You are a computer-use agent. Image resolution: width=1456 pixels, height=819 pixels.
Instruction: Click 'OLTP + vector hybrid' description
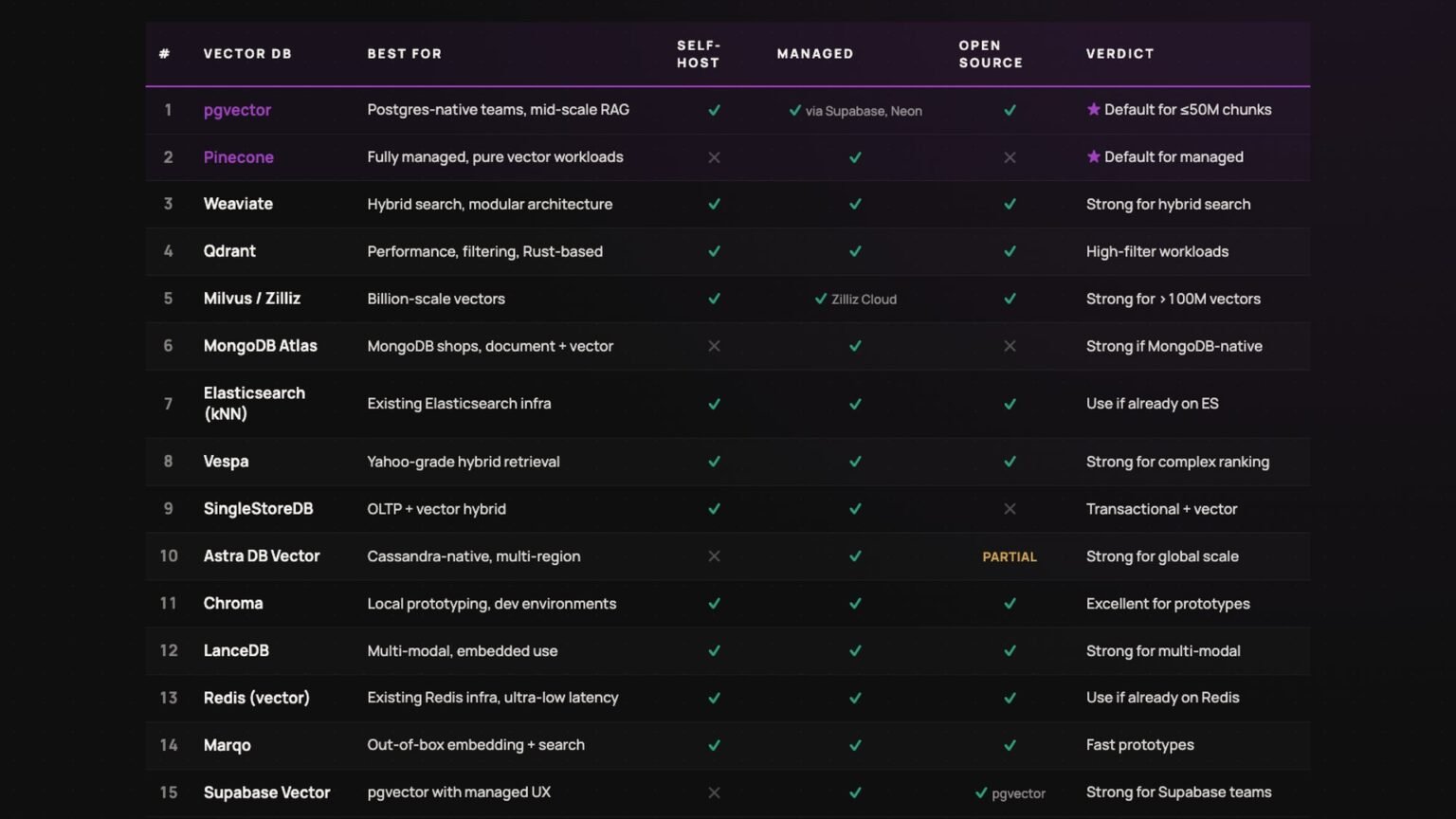437,509
